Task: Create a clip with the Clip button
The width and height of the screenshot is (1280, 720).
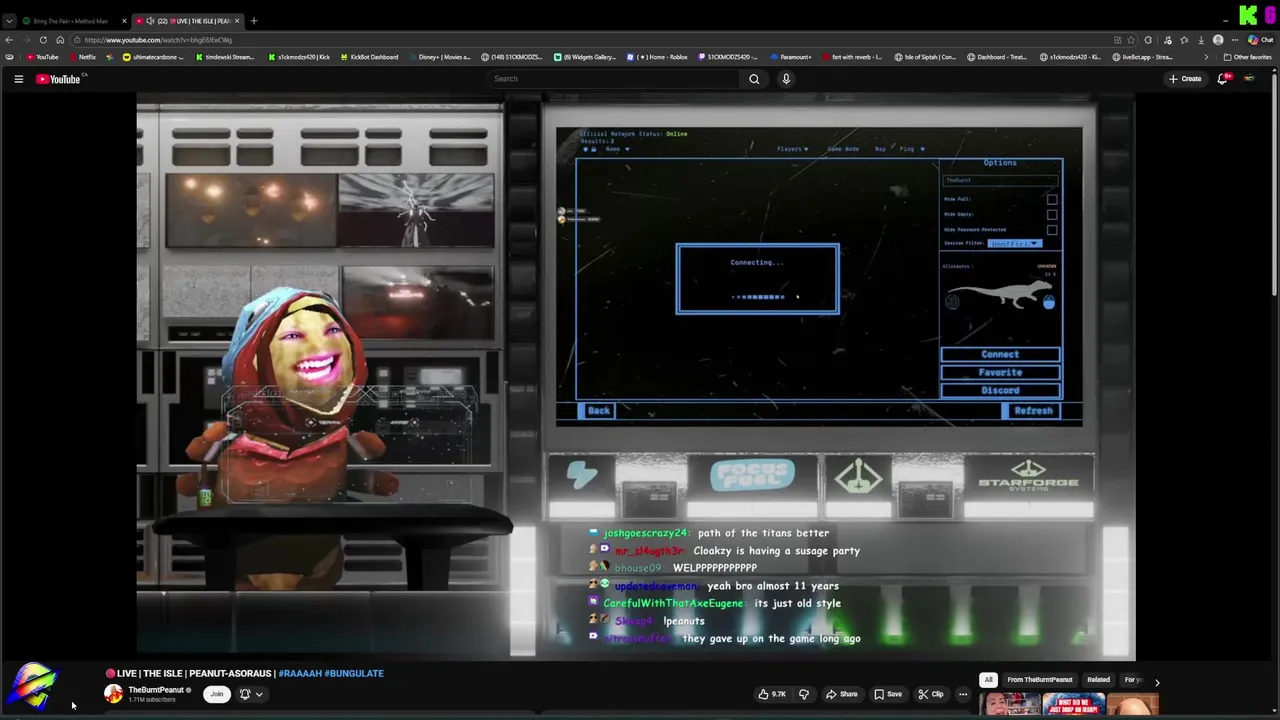Action: pyautogui.click(x=931, y=694)
